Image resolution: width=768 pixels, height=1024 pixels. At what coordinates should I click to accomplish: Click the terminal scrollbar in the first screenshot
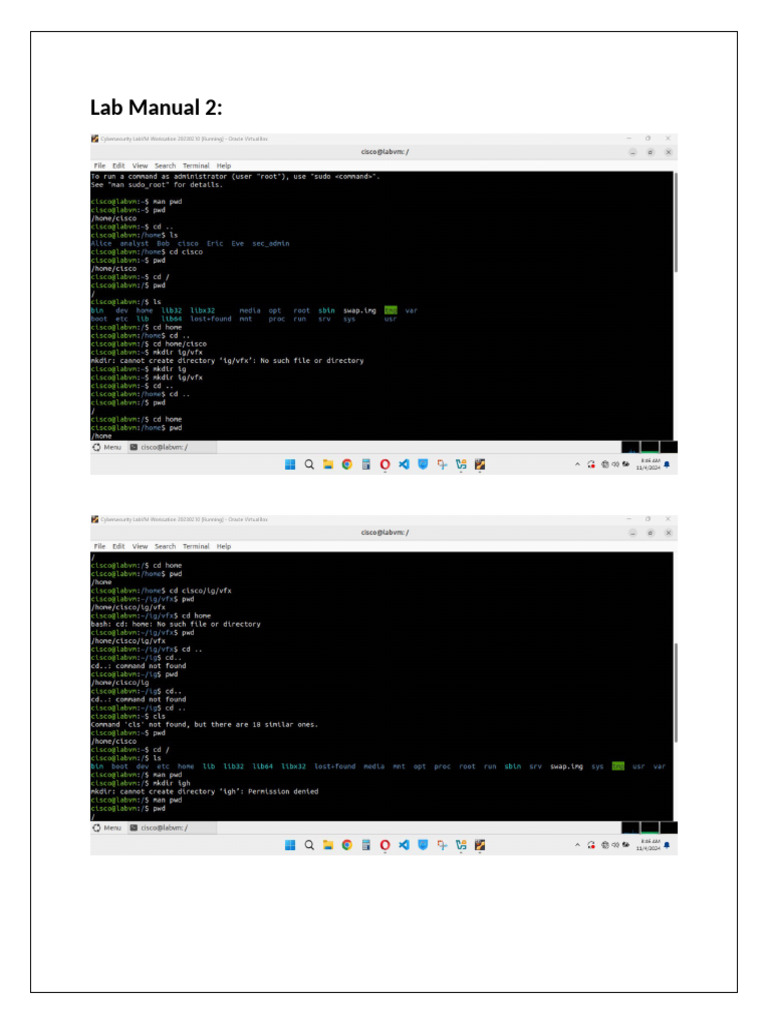tap(676, 222)
